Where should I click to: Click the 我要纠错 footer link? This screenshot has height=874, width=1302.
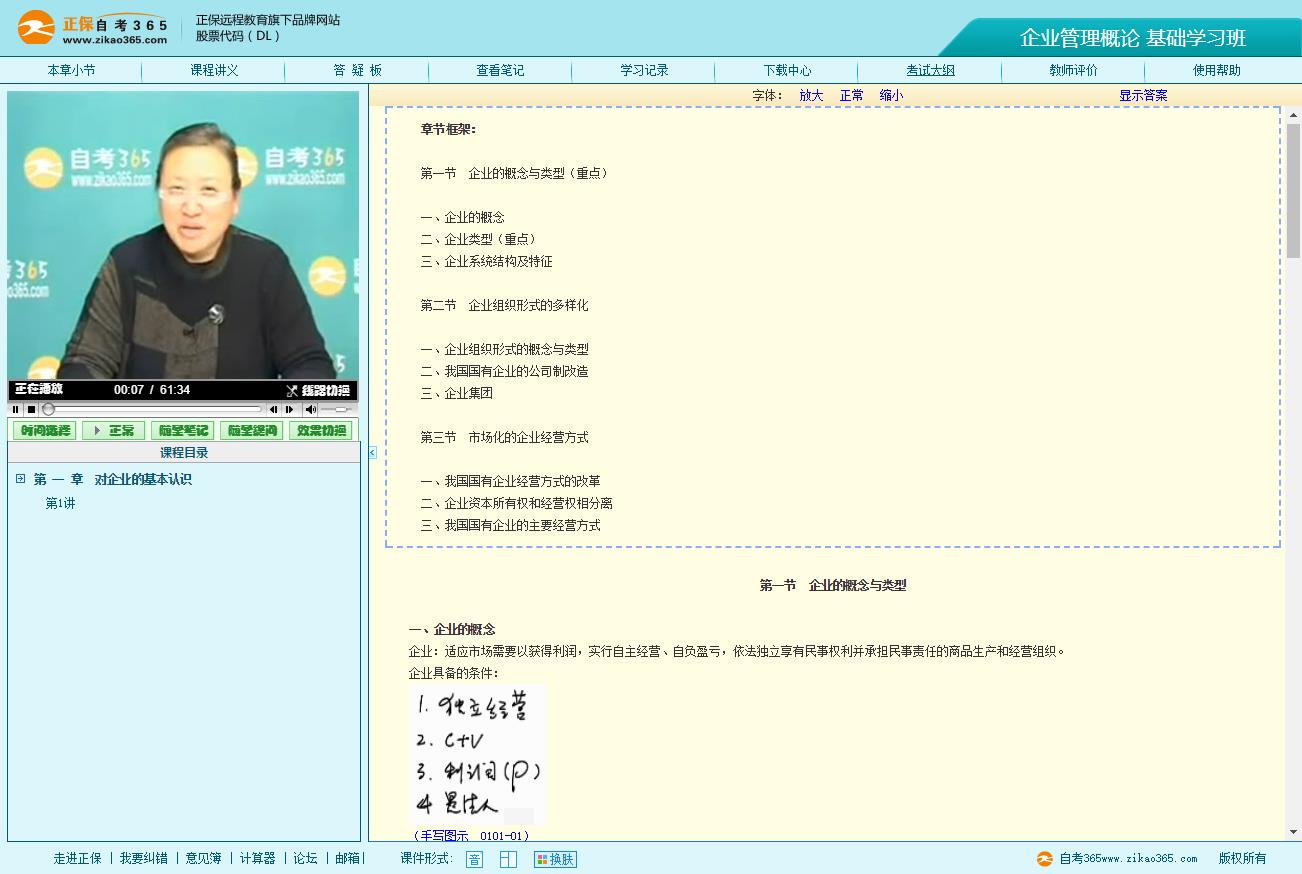pos(143,858)
